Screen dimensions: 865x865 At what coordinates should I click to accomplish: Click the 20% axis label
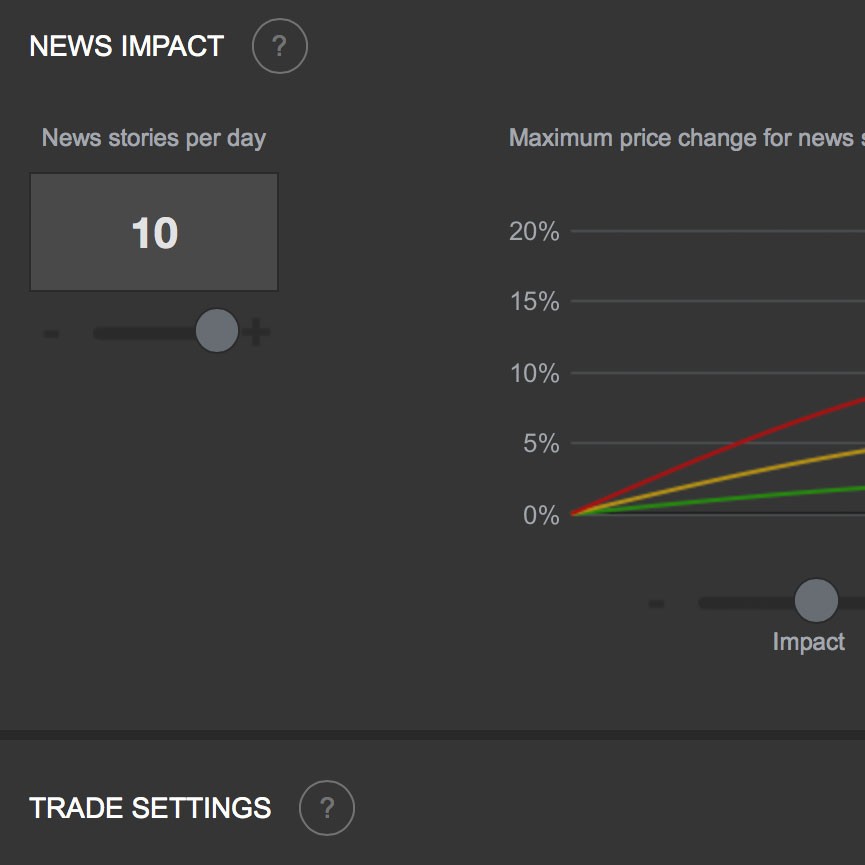[x=534, y=232]
